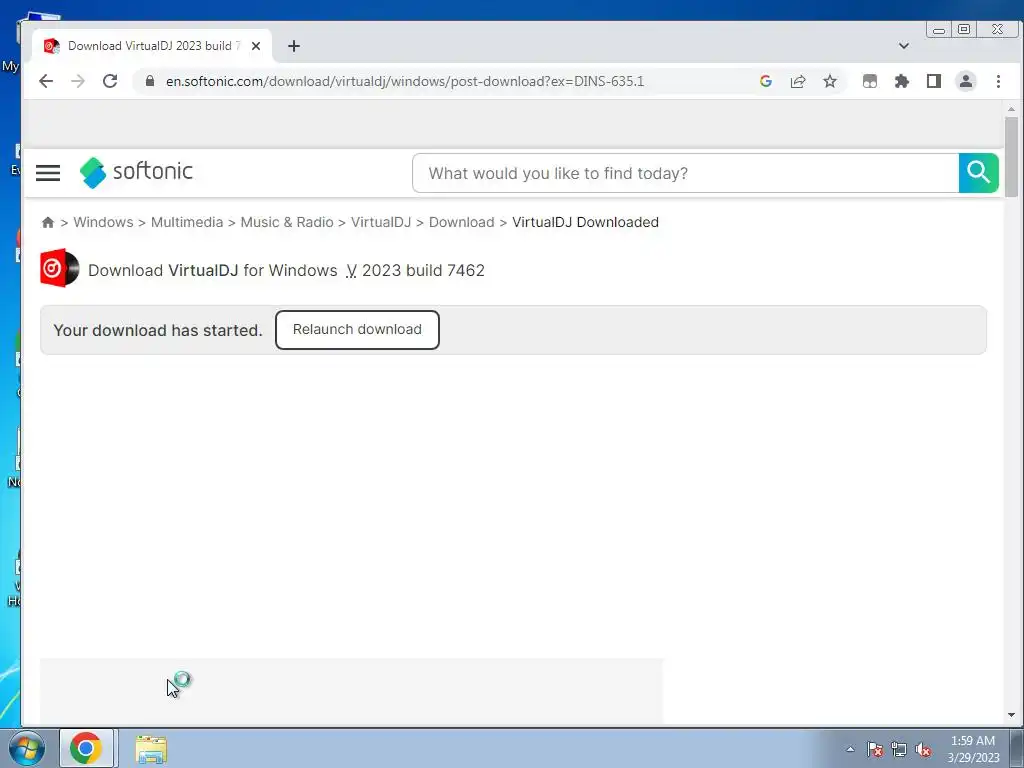Open the Windows Start menu
The width and height of the screenshot is (1024, 768).
(26, 748)
